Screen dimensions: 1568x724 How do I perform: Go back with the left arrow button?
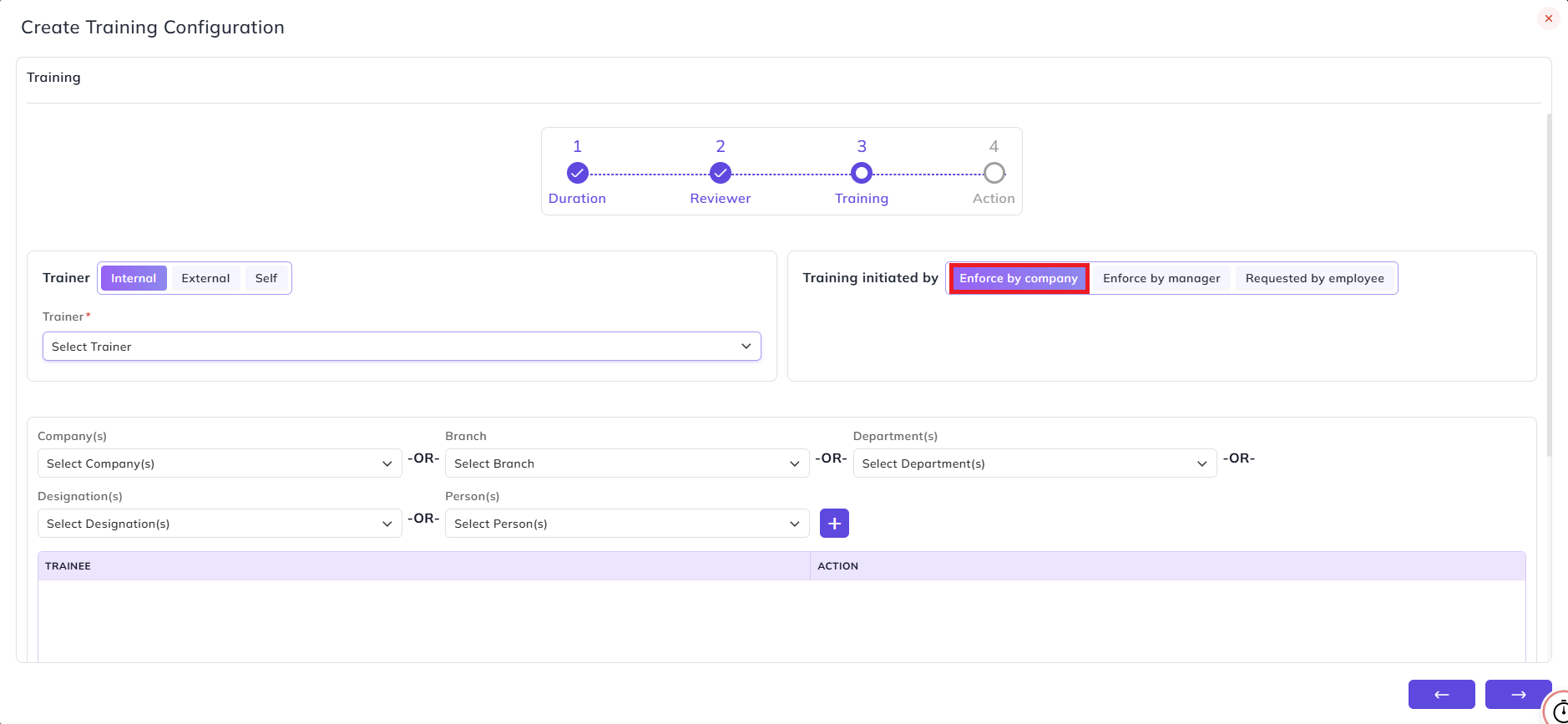1441,695
